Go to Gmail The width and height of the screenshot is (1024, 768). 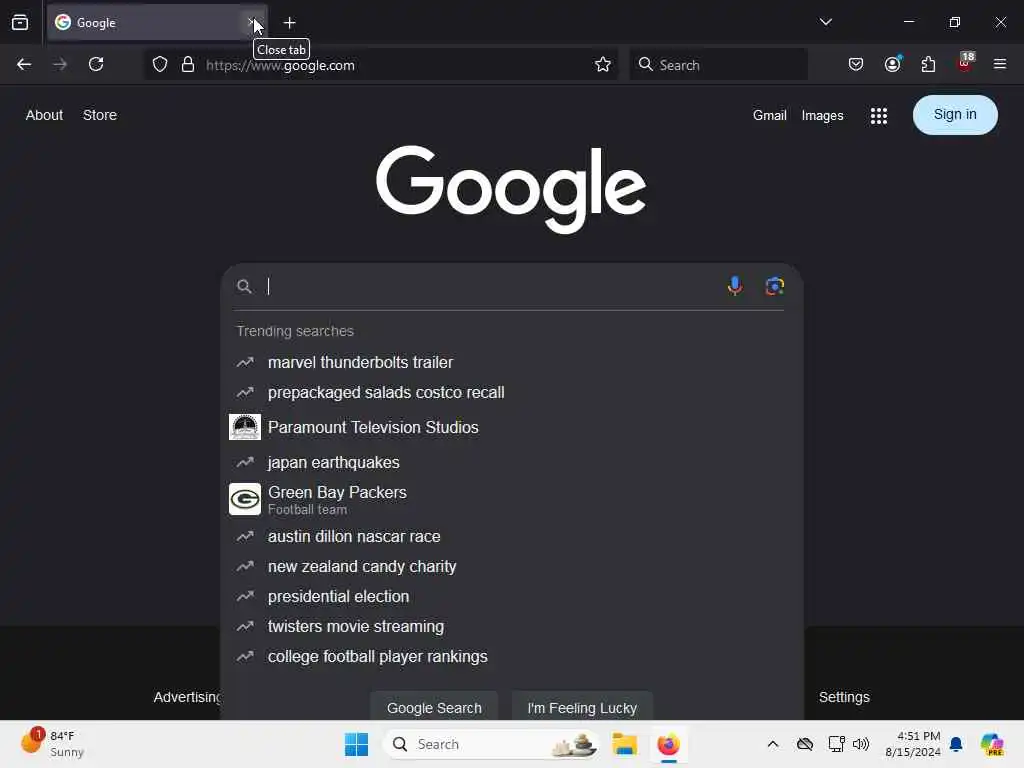pos(769,116)
